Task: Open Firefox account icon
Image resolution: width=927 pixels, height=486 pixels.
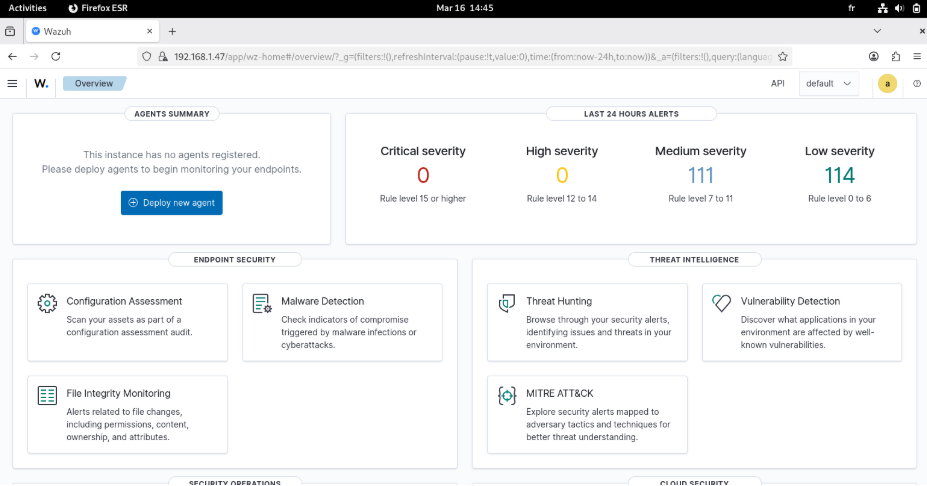Action: [x=874, y=56]
